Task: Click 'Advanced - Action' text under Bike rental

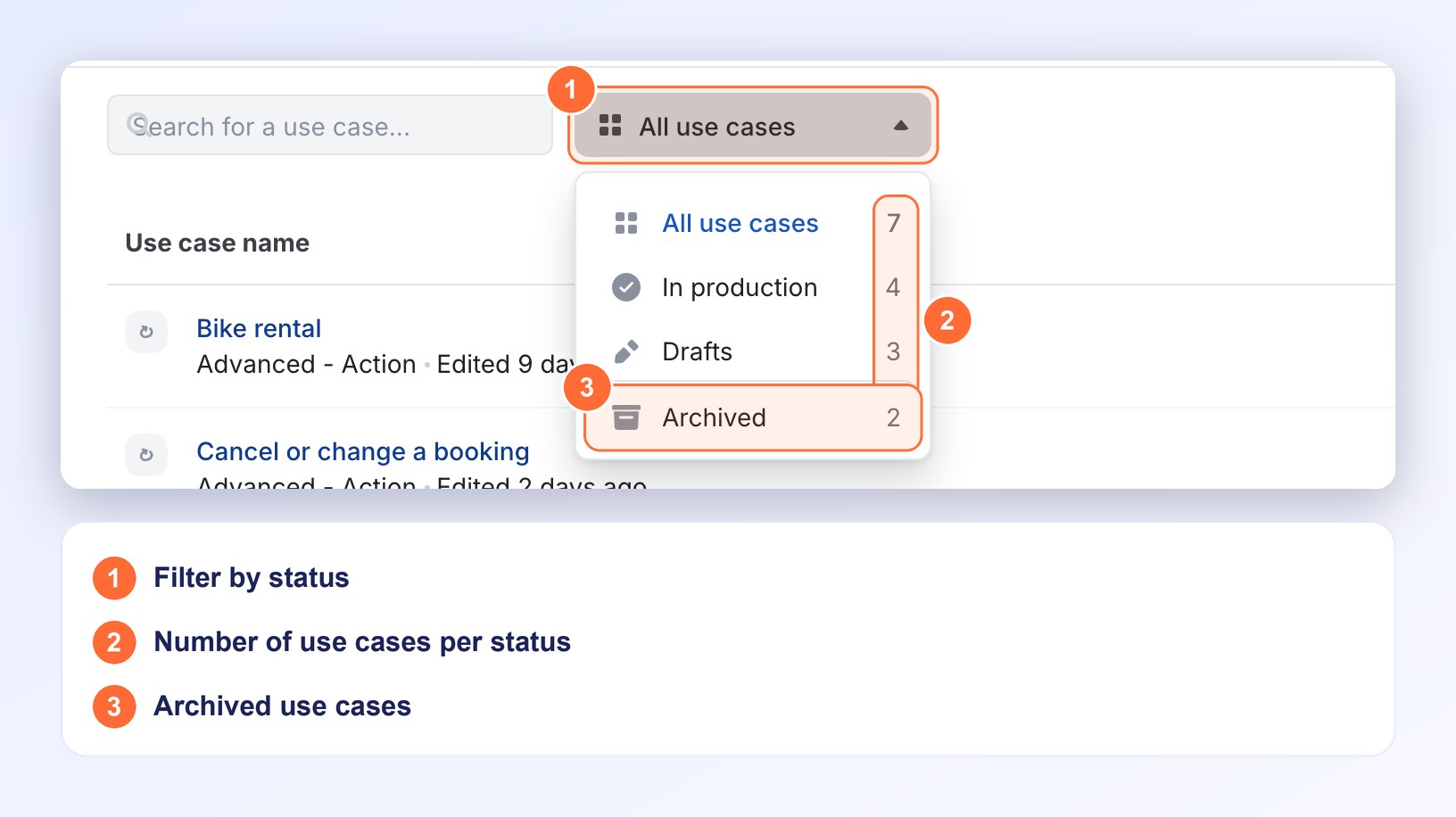Action: tap(307, 364)
